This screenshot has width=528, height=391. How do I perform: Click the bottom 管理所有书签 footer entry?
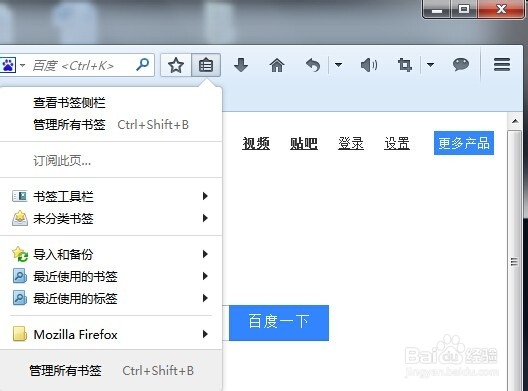[x=111, y=370]
